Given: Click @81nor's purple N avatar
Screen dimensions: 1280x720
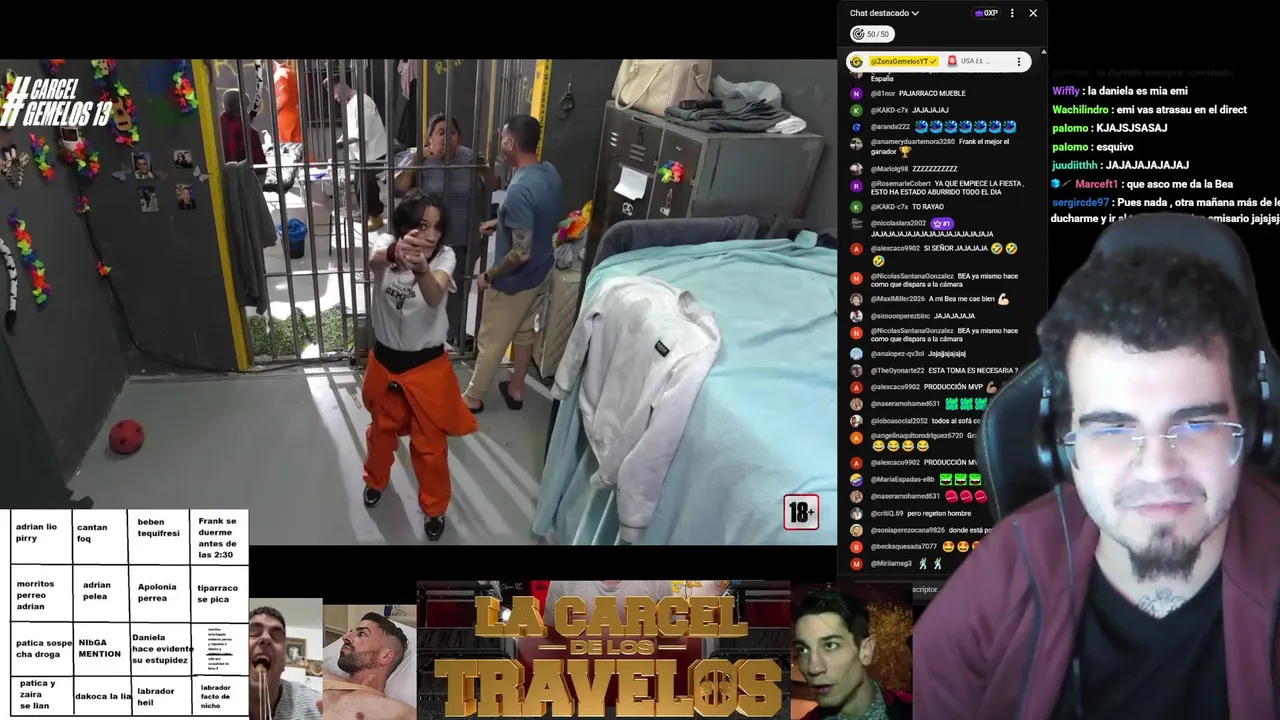Looking at the screenshot, I should (856, 94).
